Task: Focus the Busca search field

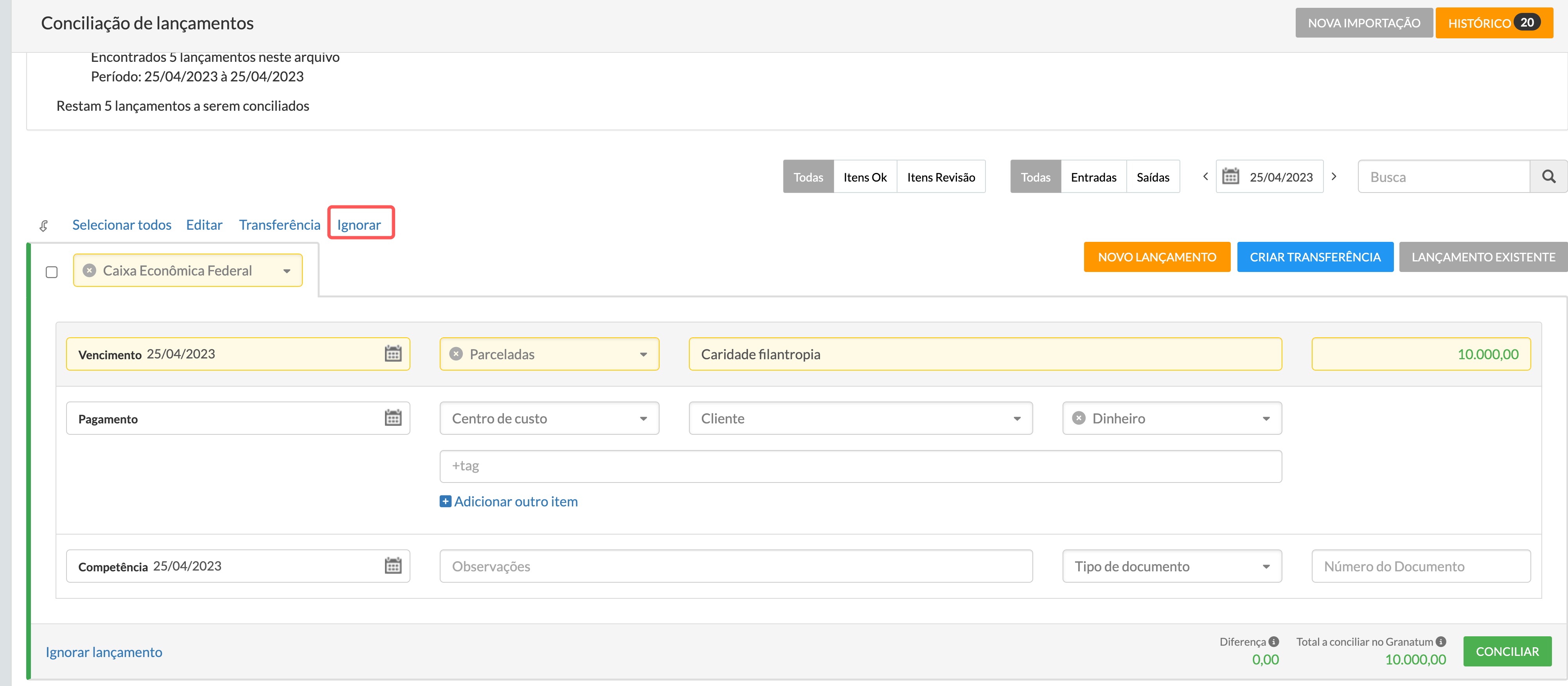Action: tap(1444, 176)
